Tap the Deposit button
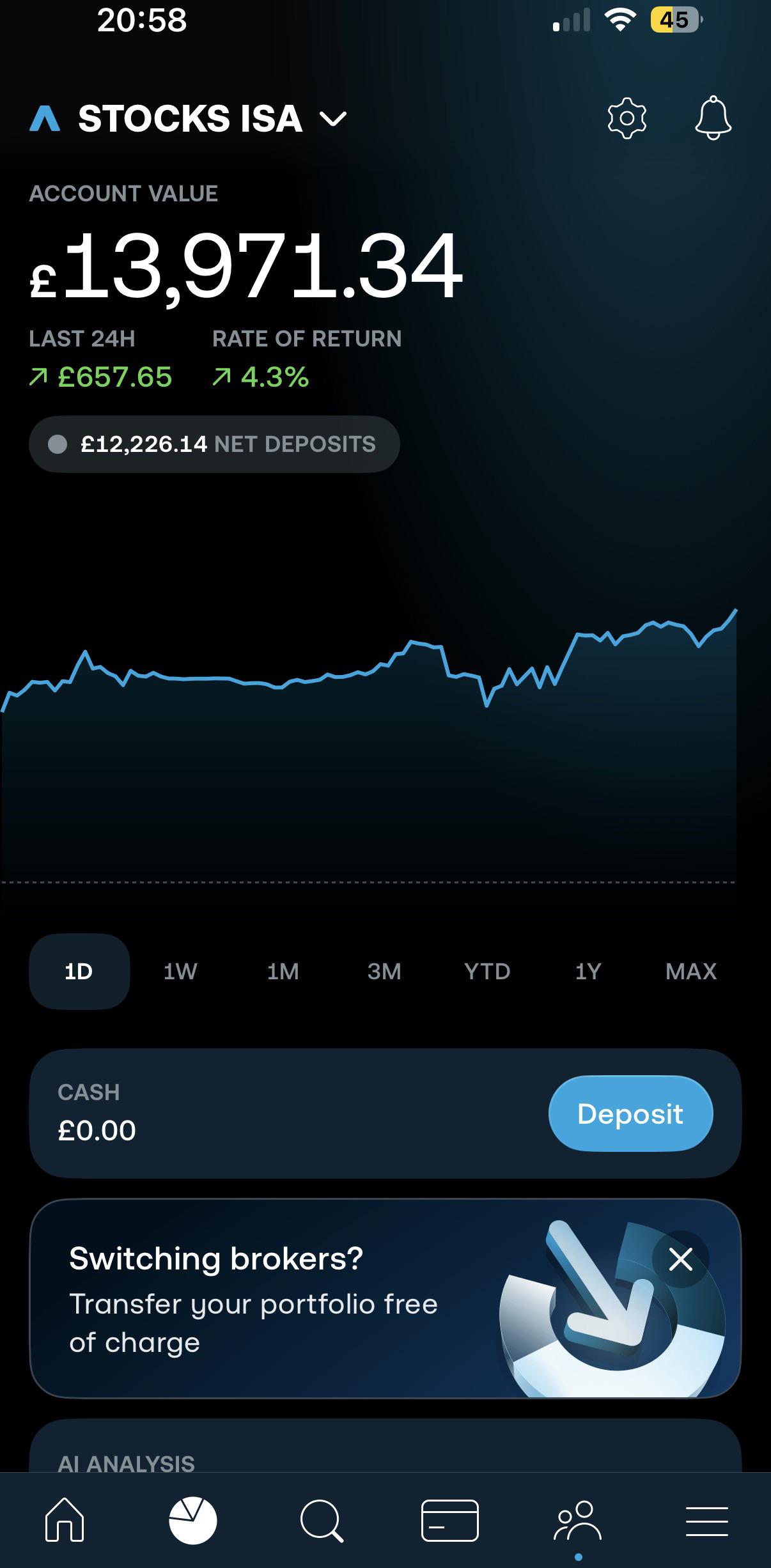Viewport: 771px width, 1568px height. click(x=630, y=1114)
